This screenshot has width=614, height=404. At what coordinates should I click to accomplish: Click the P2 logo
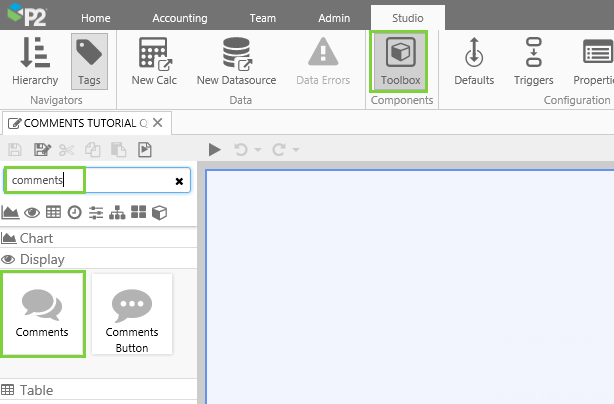[27, 14]
